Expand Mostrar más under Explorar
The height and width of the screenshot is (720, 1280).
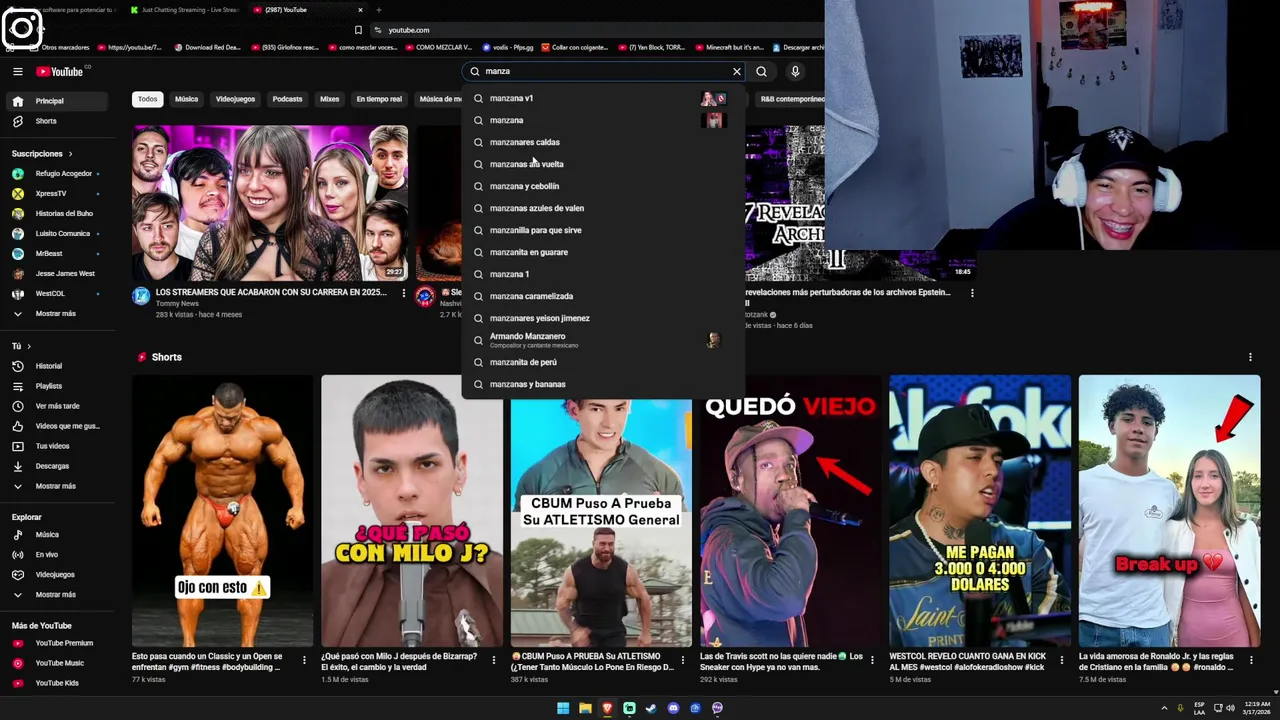58,595
